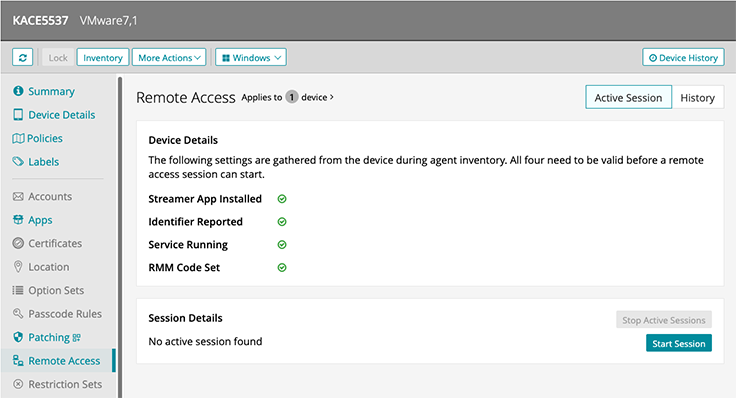Open the Inventory button
The width and height of the screenshot is (736, 398).
click(x=103, y=58)
